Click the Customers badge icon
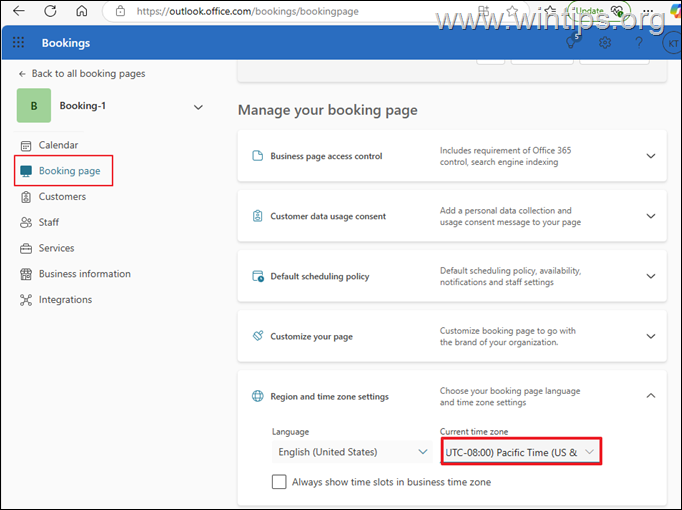682x510 pixels. [26, 197]
